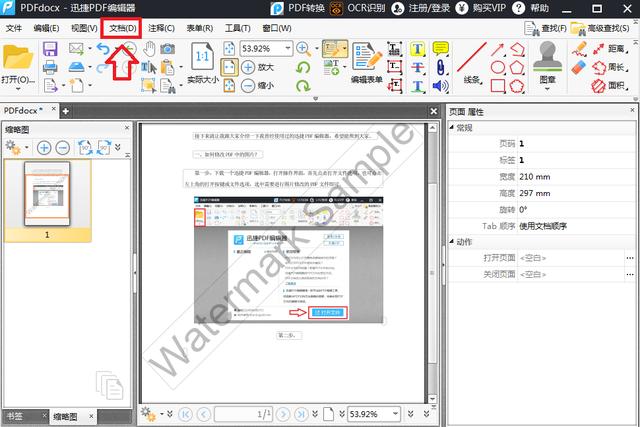Open bottom bar 53.92% zoom dropdown
This screenshot has width=640, height=427.
(x=395, y=414)
